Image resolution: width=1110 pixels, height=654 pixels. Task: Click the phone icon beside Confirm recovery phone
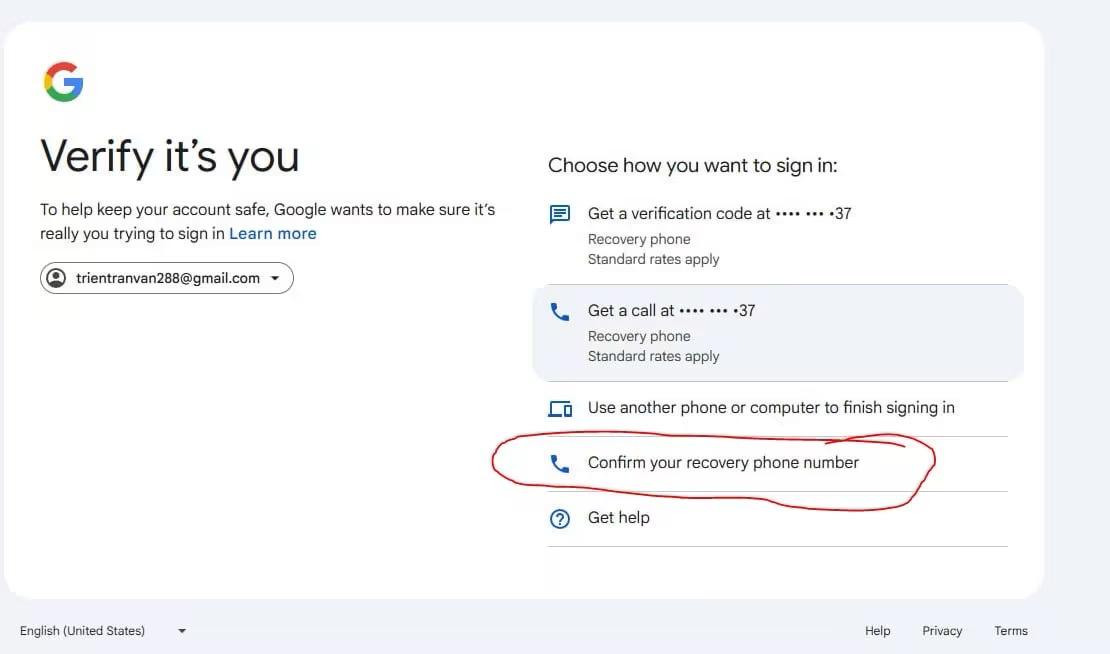[559, 464]
